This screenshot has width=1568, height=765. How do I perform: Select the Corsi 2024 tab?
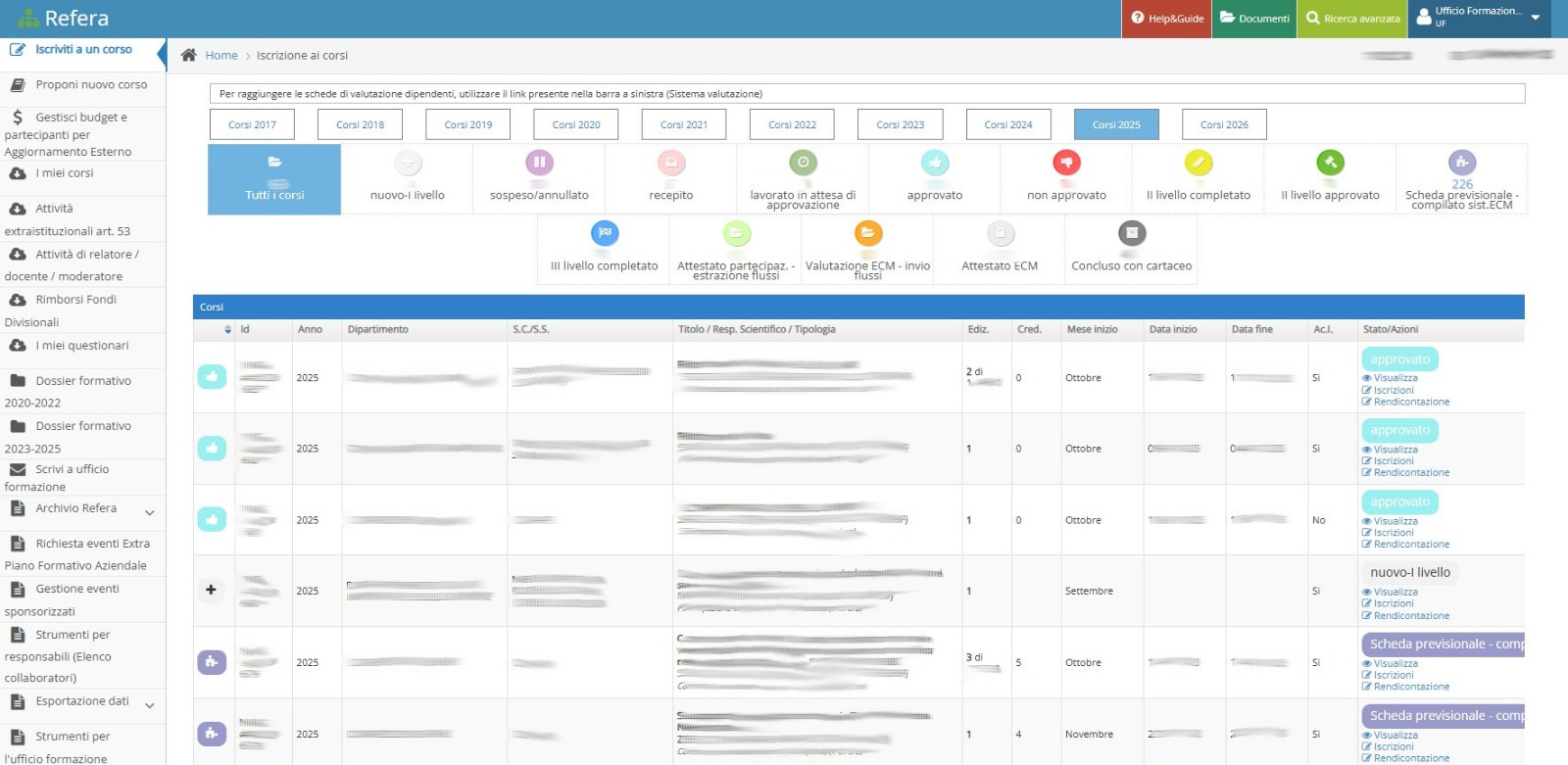tap(1008, 124)
